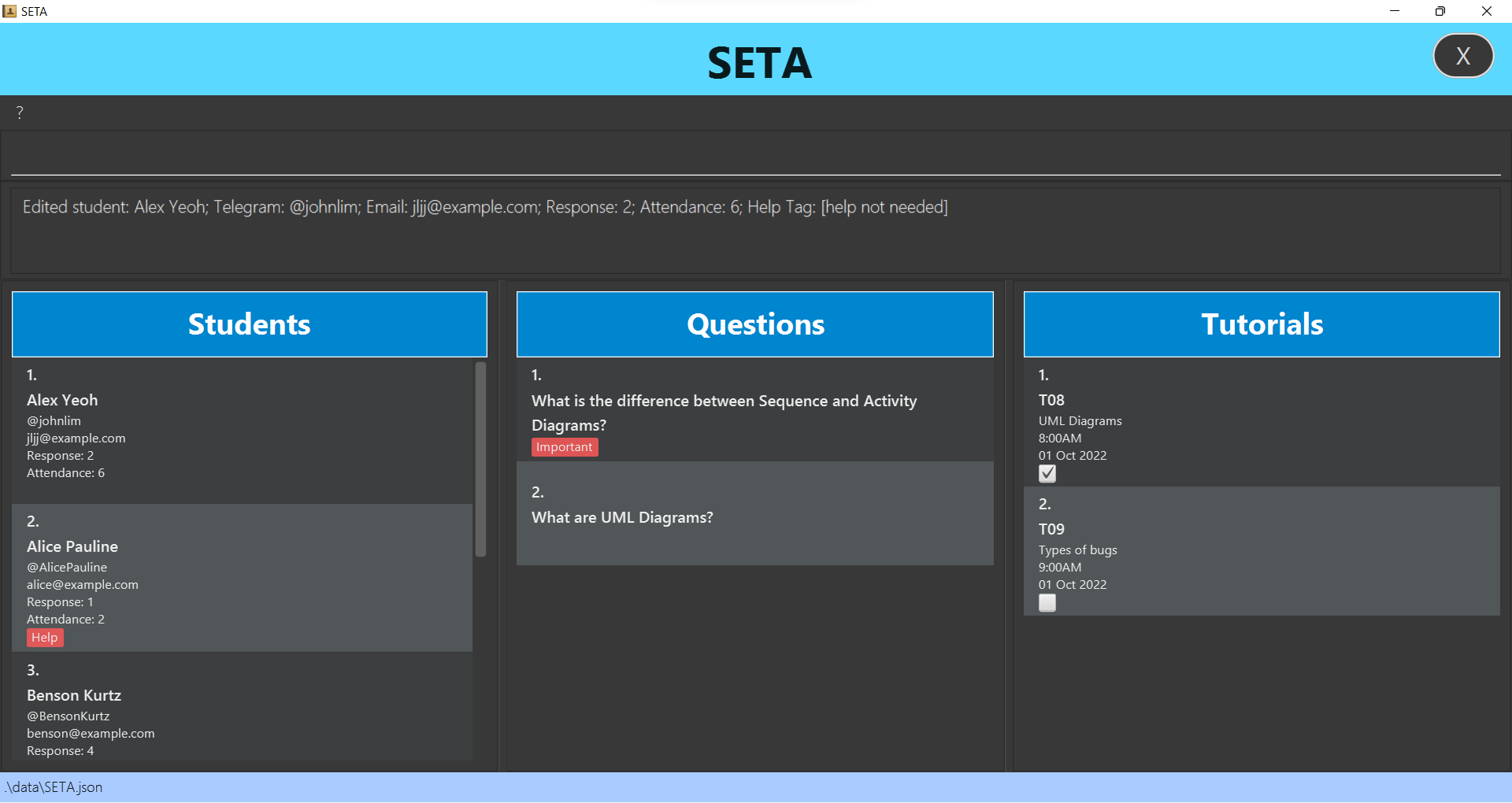Select student Alex Yeoh
This screenshot has width=1512, height=803.
tap(243, 431)
